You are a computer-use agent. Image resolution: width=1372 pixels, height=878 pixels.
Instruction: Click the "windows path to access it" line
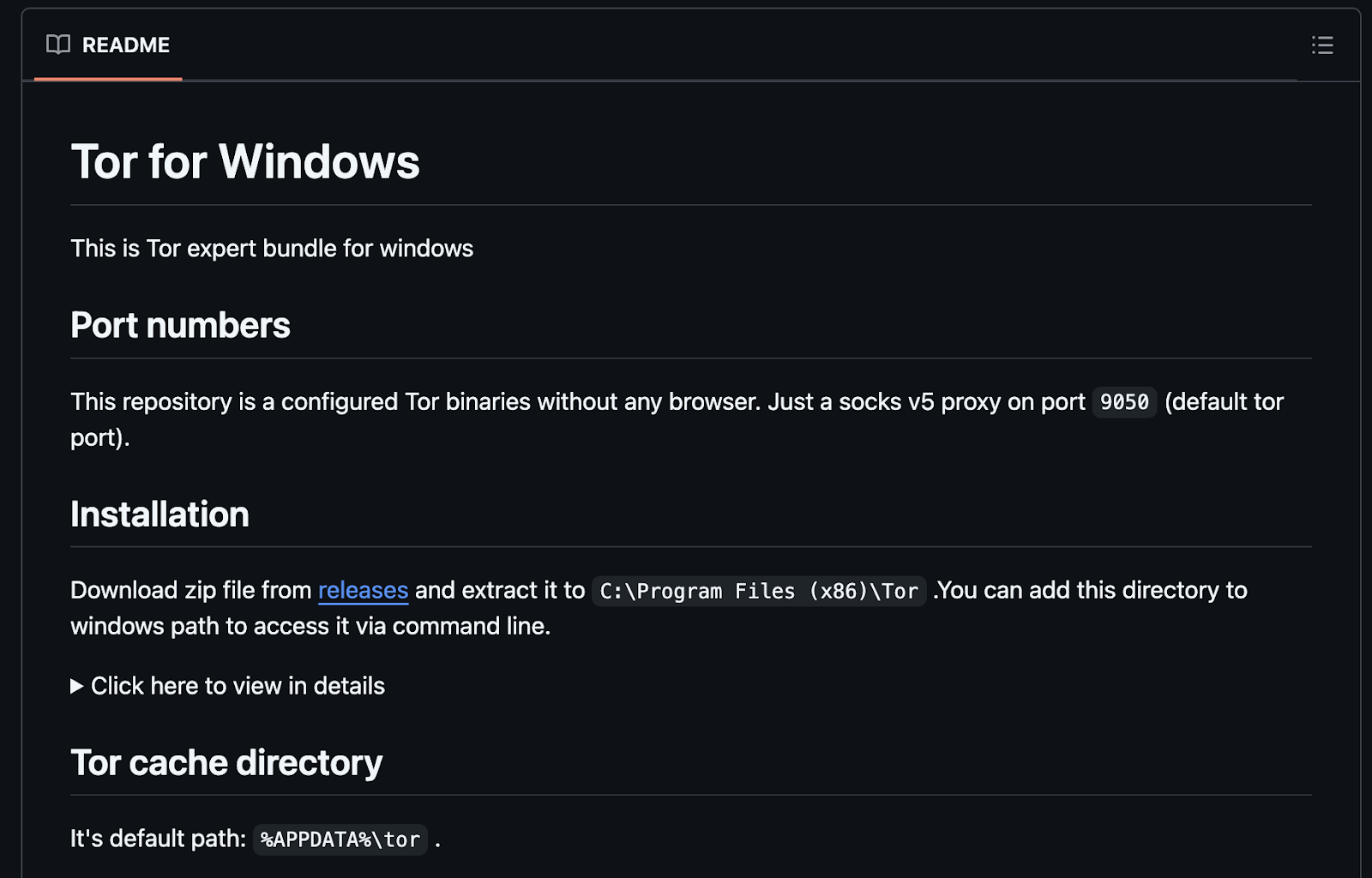310,627
